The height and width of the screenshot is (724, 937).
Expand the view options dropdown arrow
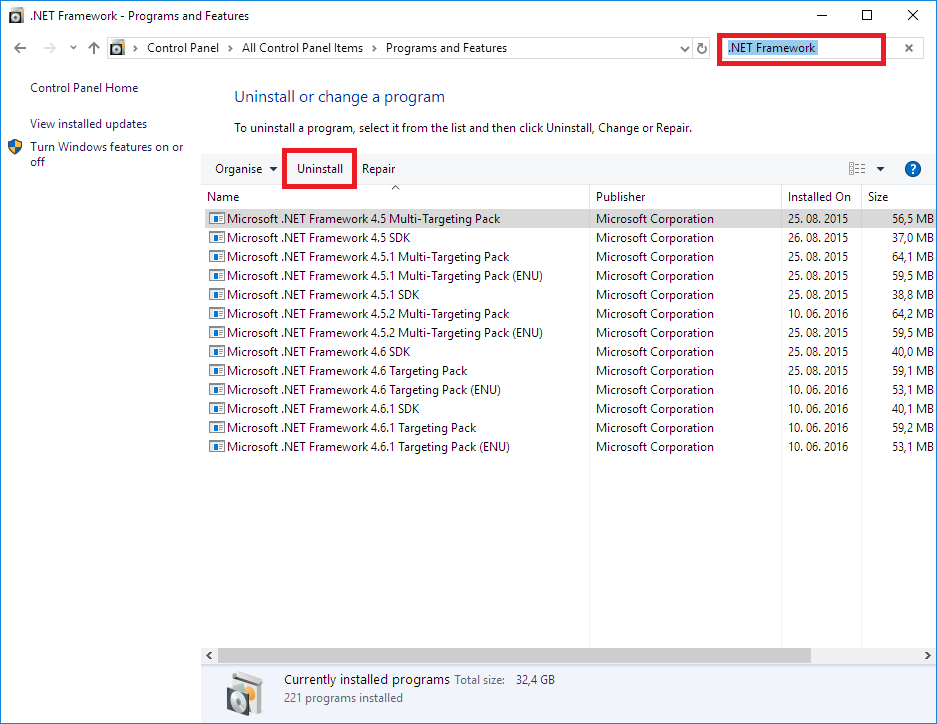coord(881,169)
